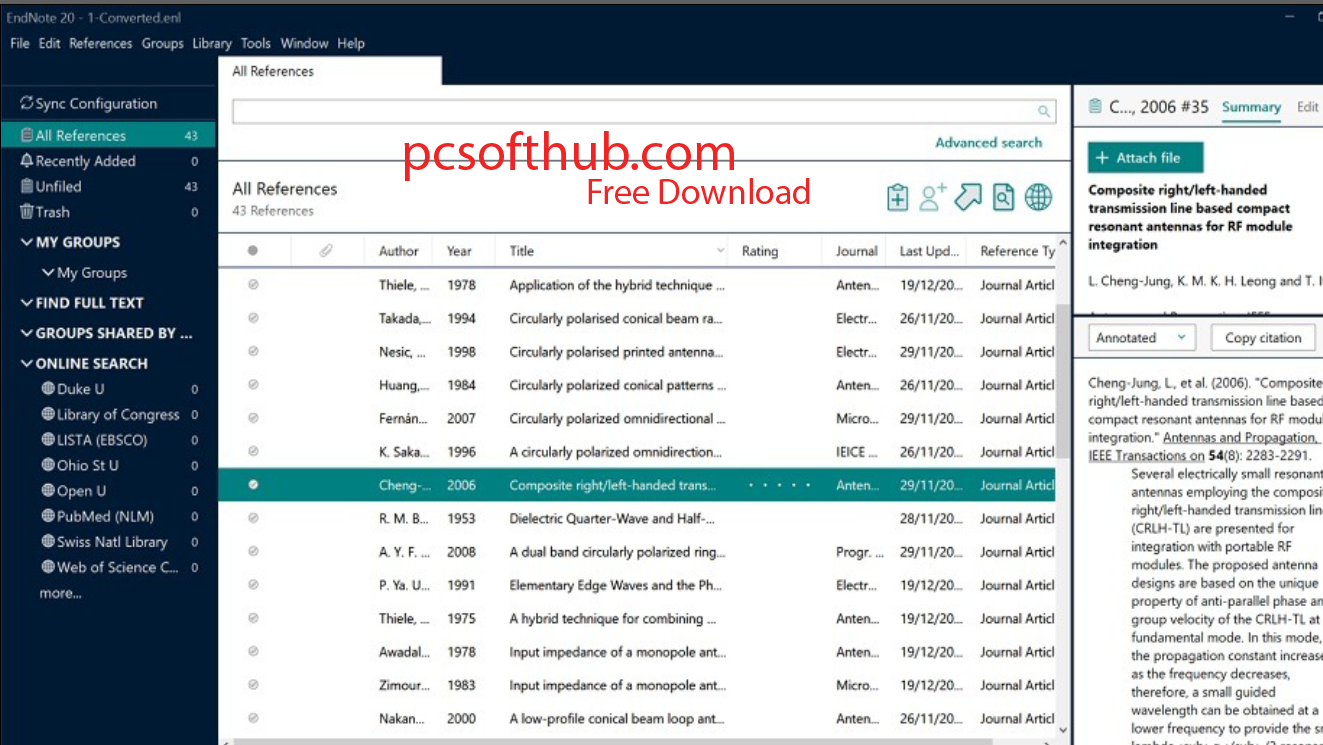The image size is (1323, 745).
Task: Click the Title column sort arrow
Action: click(x=720, y=251)
